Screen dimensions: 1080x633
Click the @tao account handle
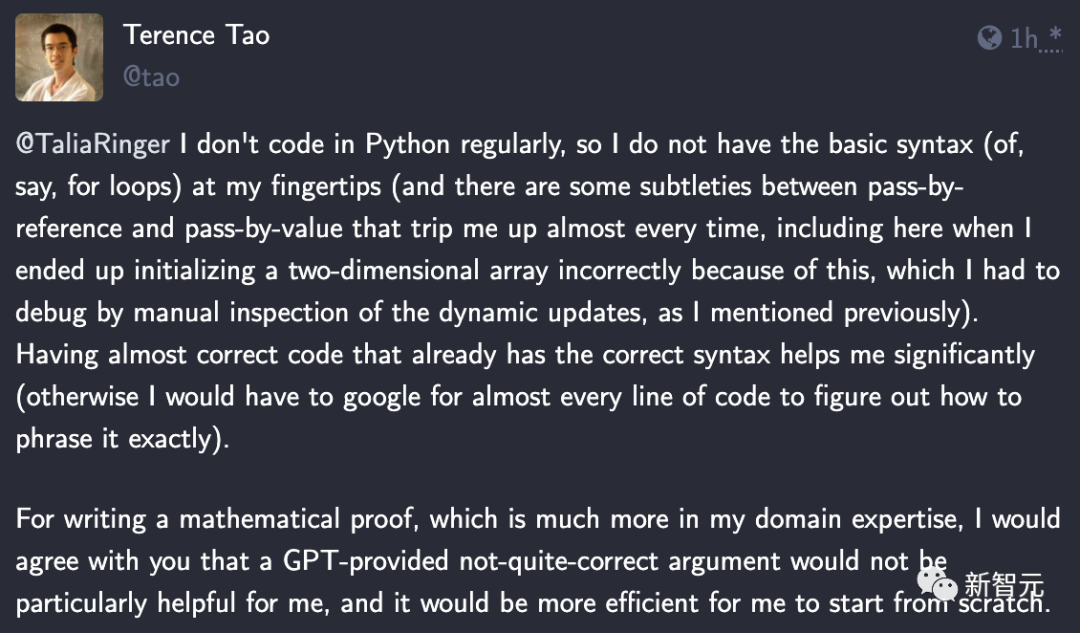click(151, 77)
